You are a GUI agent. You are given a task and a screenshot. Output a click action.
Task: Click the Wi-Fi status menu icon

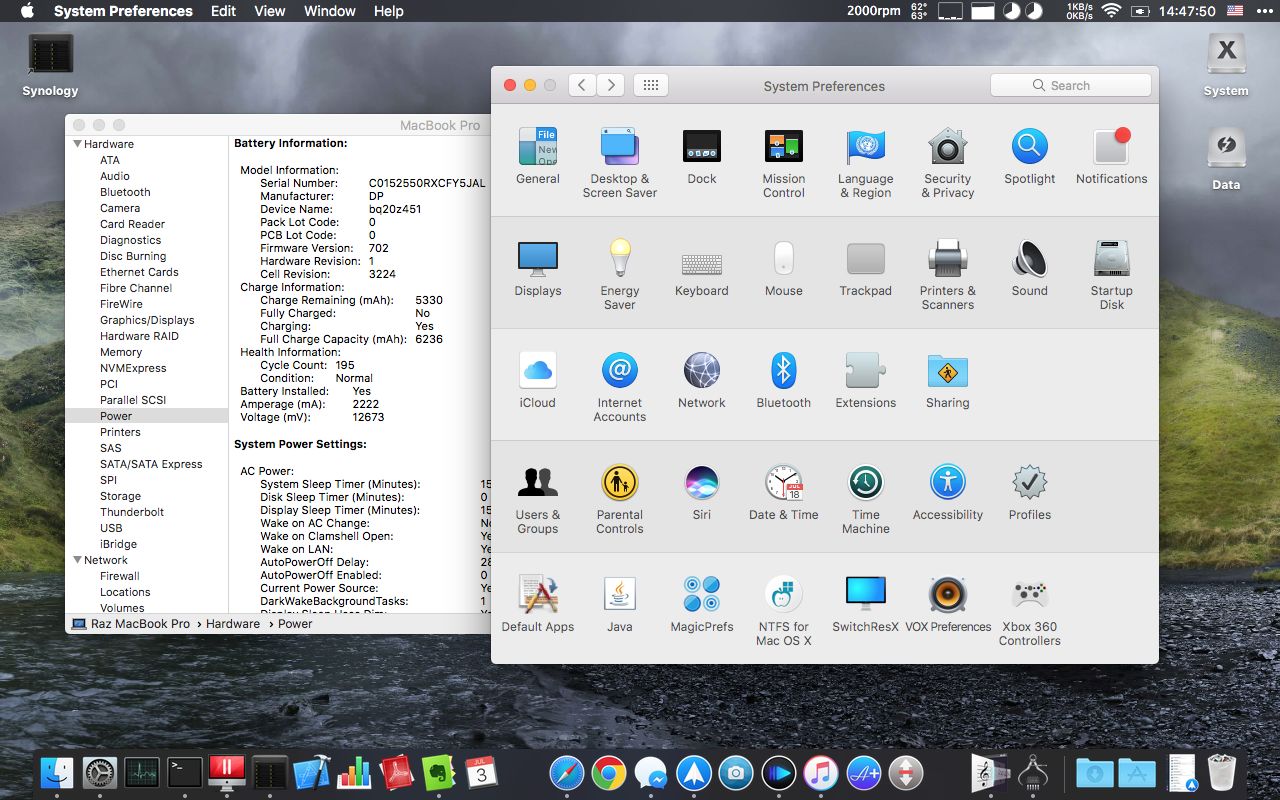pyautogui.click(x=1111, y=11)
